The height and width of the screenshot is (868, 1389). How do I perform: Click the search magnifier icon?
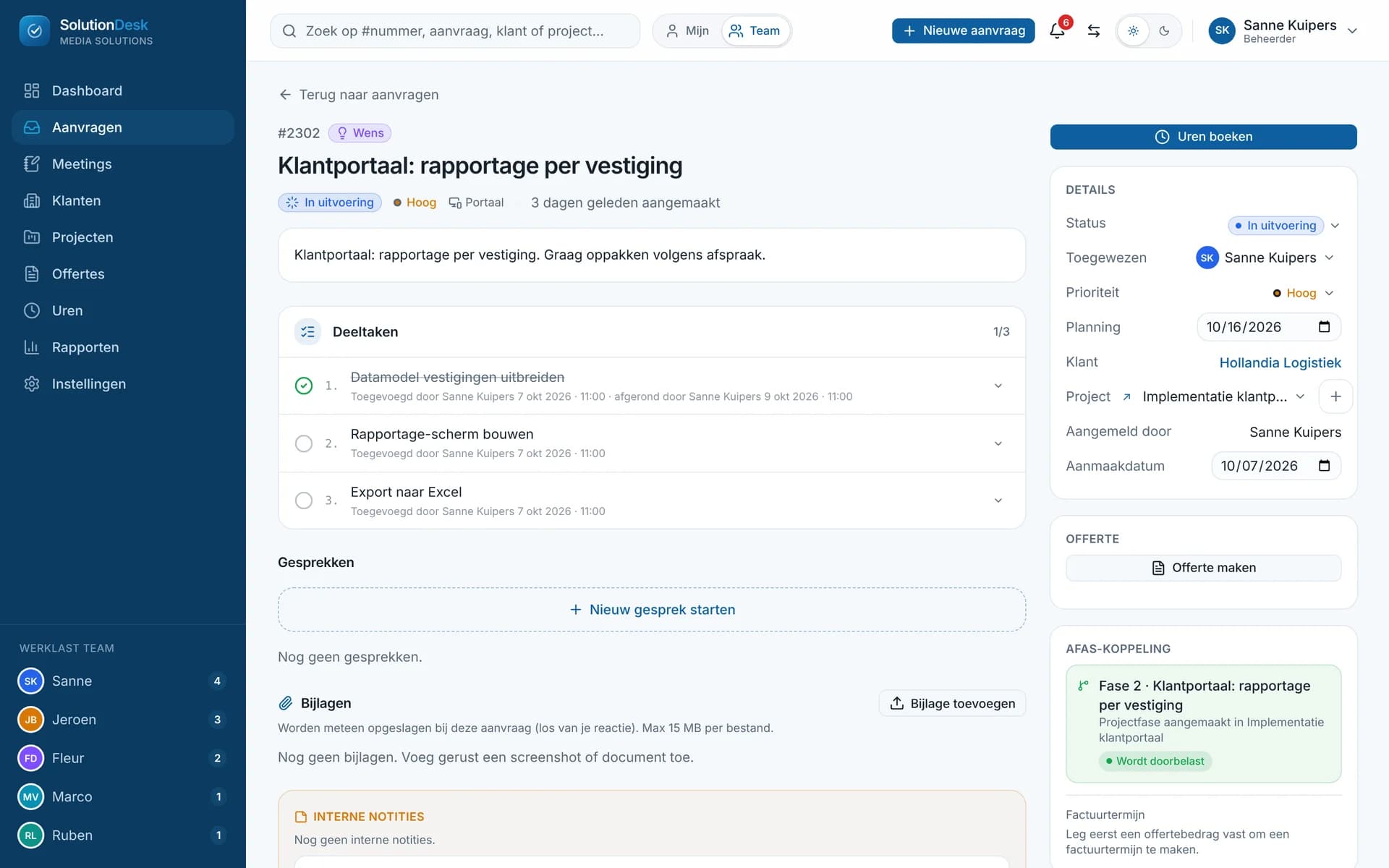point(289,30)
